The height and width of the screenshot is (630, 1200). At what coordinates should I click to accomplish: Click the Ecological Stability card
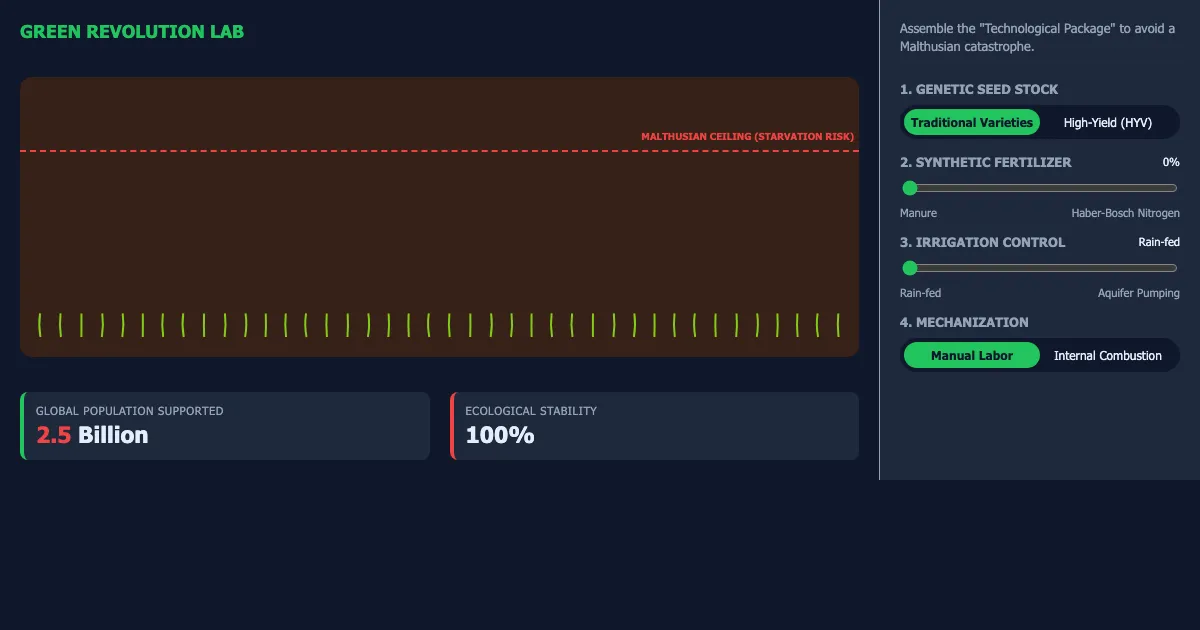click(654, 426)
